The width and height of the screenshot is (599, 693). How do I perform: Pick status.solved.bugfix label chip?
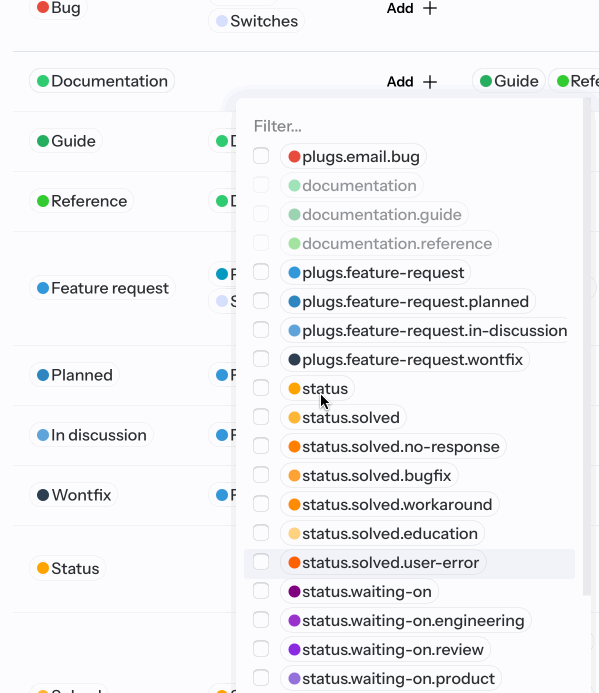pyautogui.click(x=369, y=476)
